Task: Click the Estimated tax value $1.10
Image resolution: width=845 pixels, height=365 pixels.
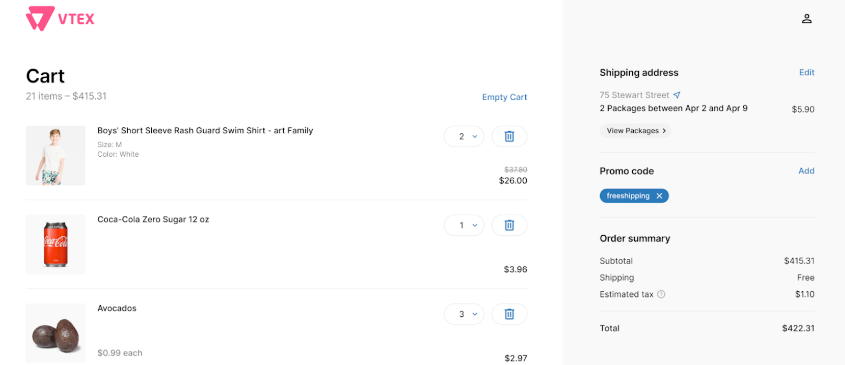Action: (x=805, y=294)
